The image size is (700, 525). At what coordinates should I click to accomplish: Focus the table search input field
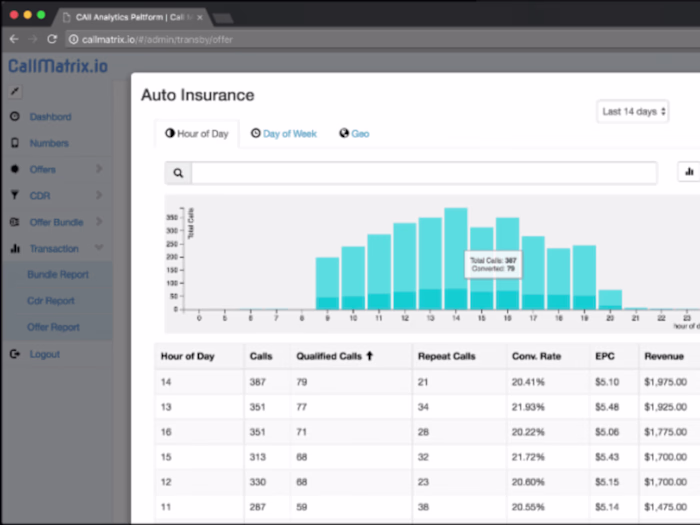click(x=424, y=173)
